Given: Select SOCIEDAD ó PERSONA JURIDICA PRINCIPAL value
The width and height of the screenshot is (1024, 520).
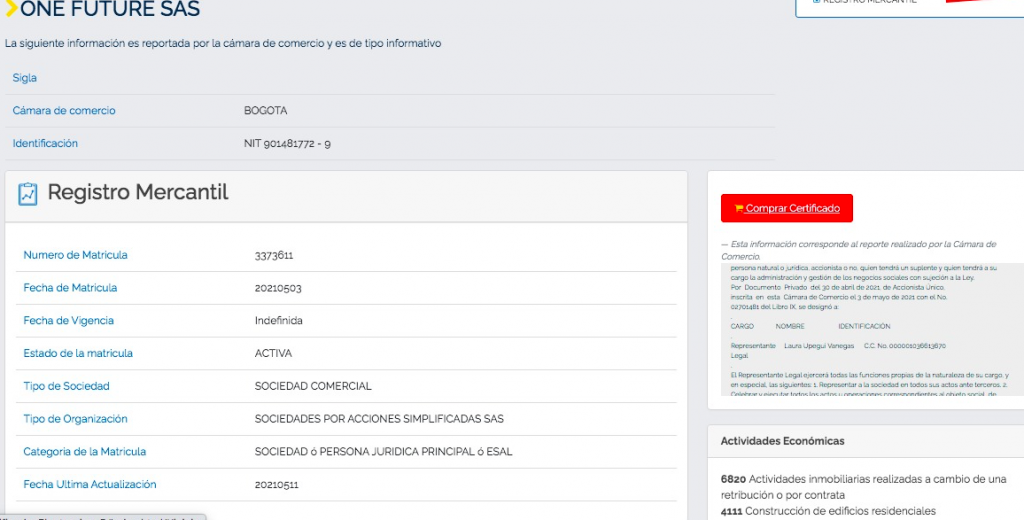Looking at the screenshot, I should point(383,451).
